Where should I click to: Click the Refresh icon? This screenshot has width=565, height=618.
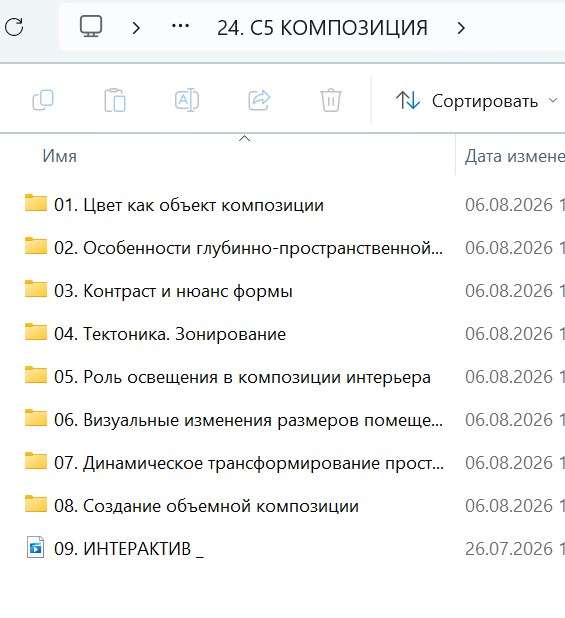point(14,27)
